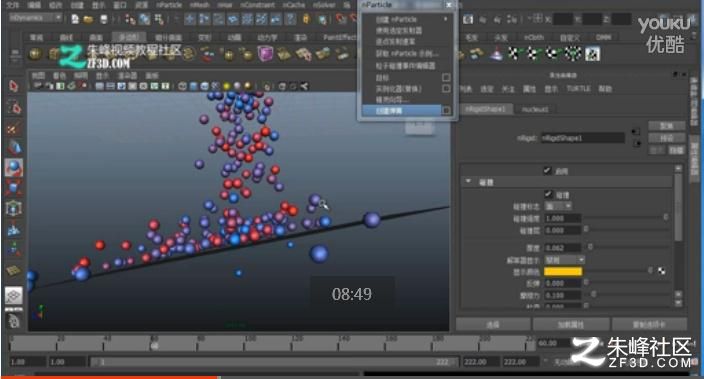
Task: Select the blue sphere tool in left toolbox
Action: (13, 167)
